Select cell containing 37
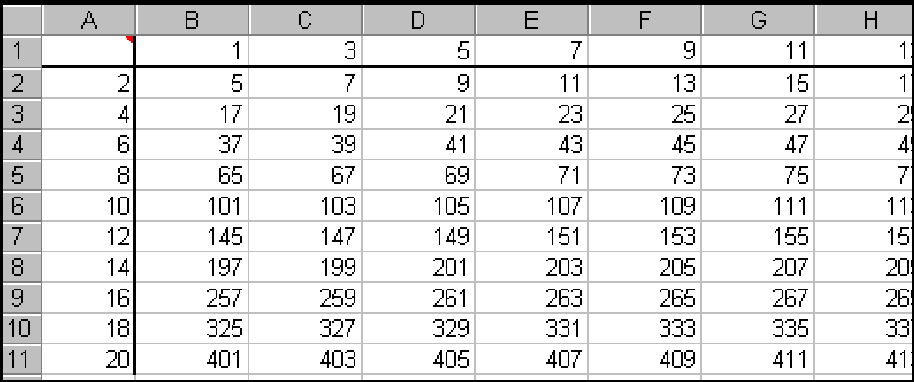The image size is (914, 382). [x=192, y=144]
